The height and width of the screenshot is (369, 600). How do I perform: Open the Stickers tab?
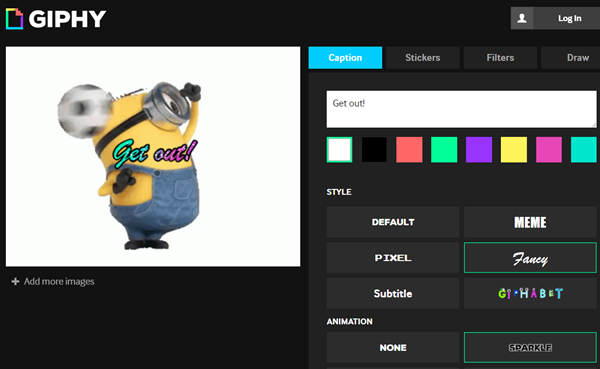click(x=422, y=58)
